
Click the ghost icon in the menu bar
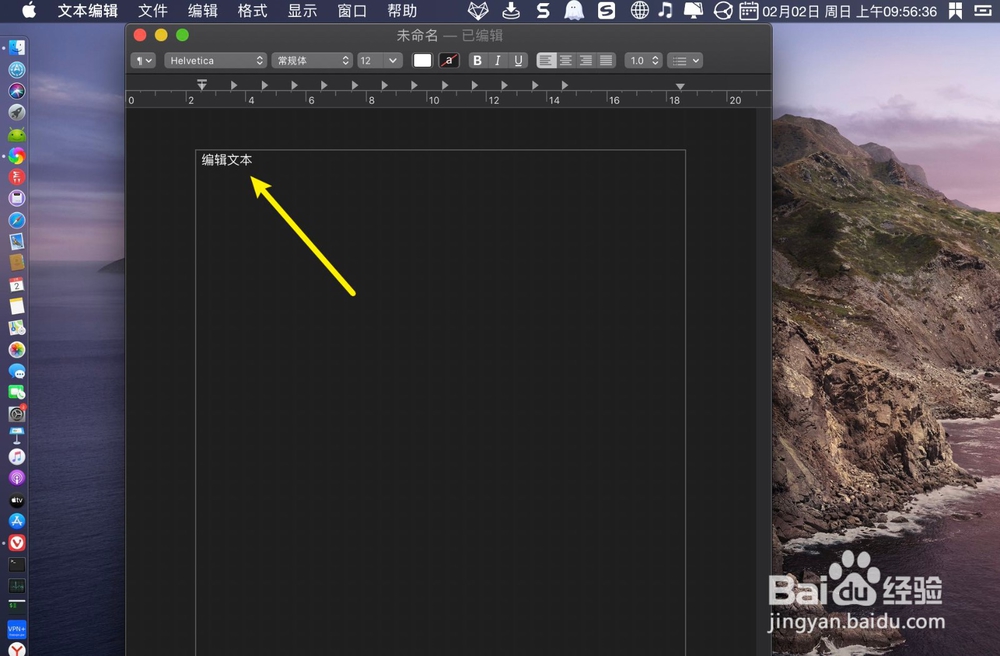click(x=574, y=10)
